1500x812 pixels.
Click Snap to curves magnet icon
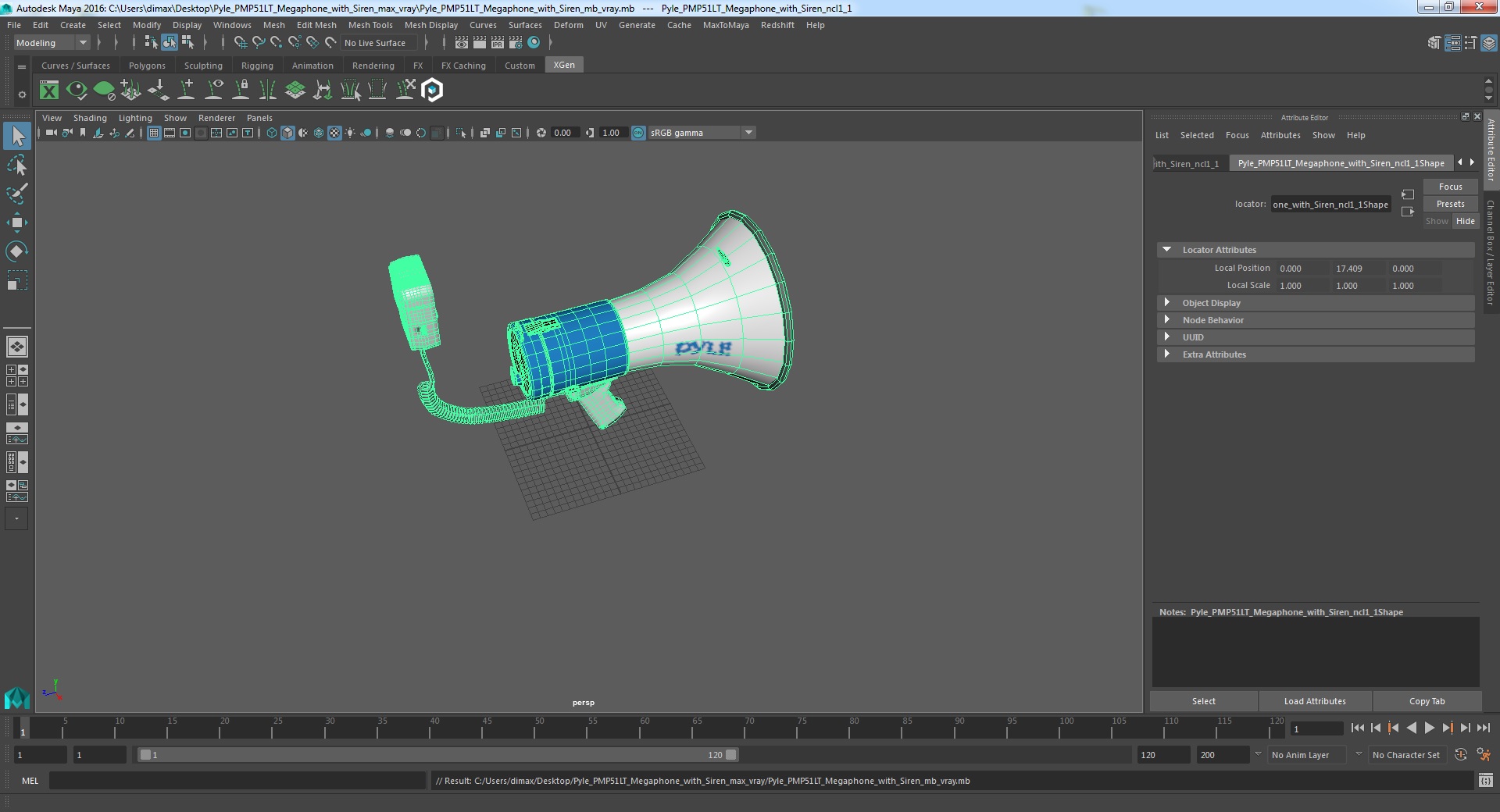[259, 43]
